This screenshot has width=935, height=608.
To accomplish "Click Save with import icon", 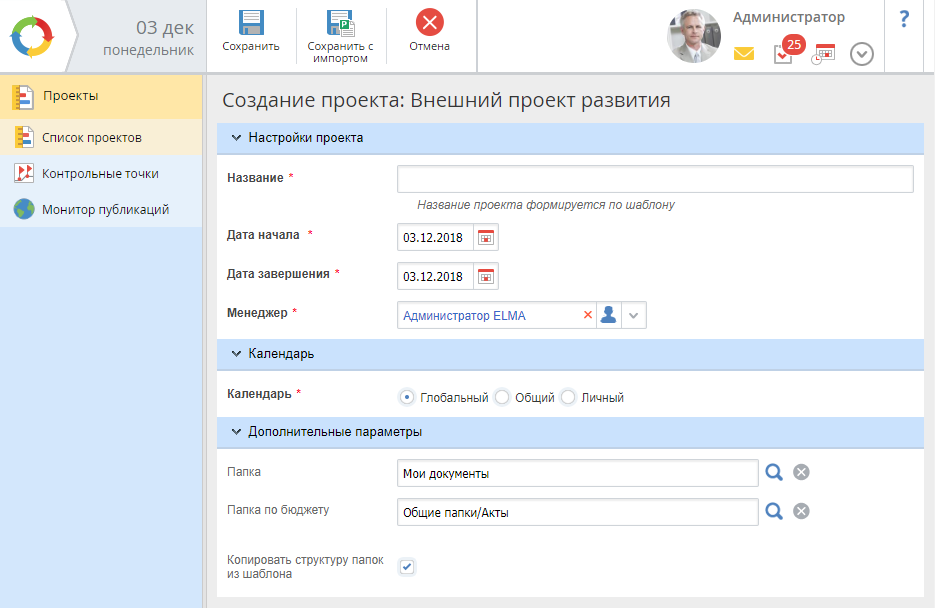I will [x=340, y=23].
